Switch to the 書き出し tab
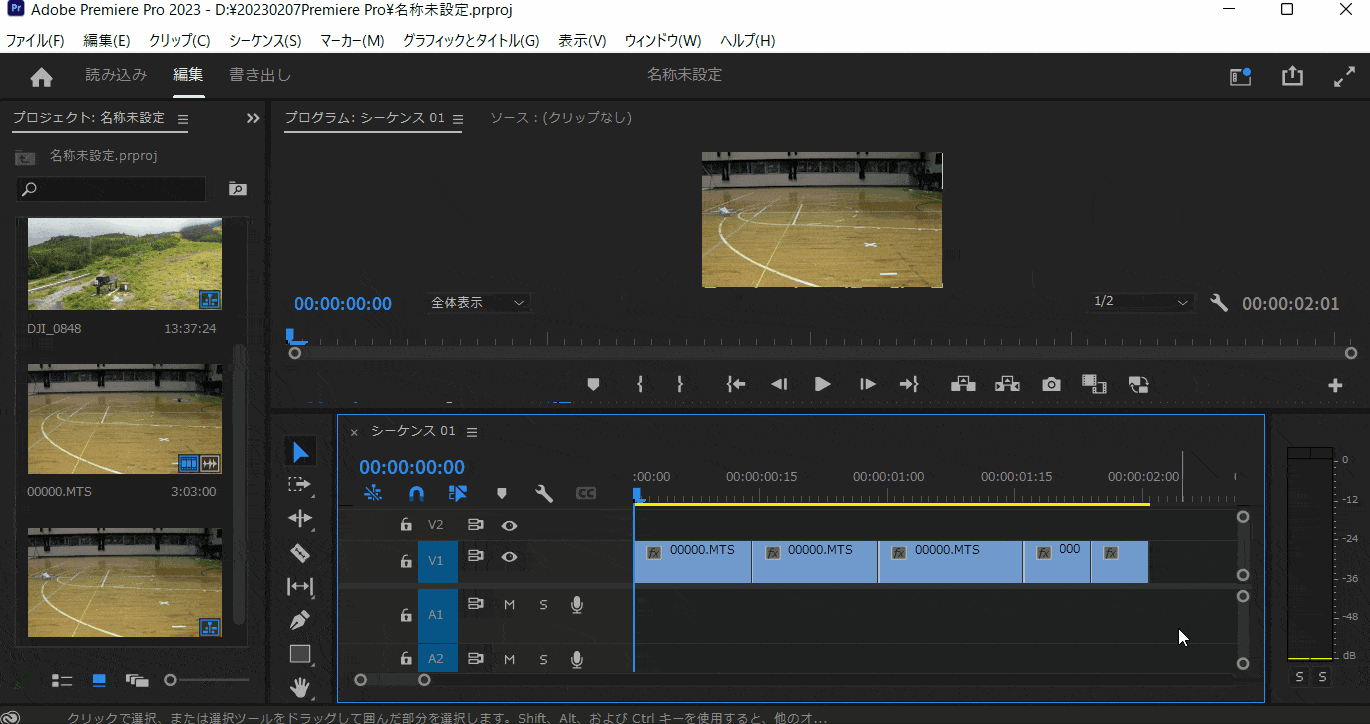The height and width of the screenshot is (724, 1370). click(x=261, y=73)
